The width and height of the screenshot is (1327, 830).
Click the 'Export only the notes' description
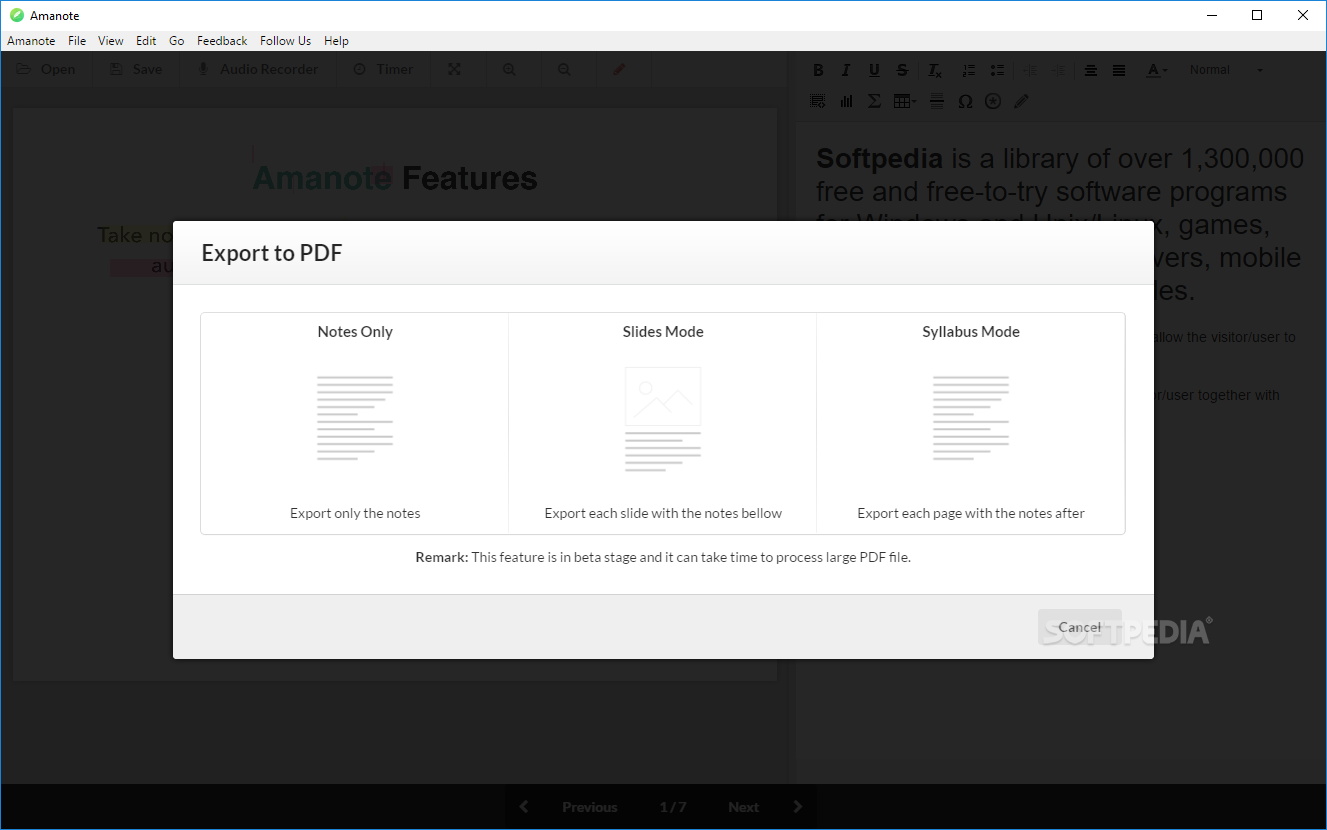click(x=355, y=513)
